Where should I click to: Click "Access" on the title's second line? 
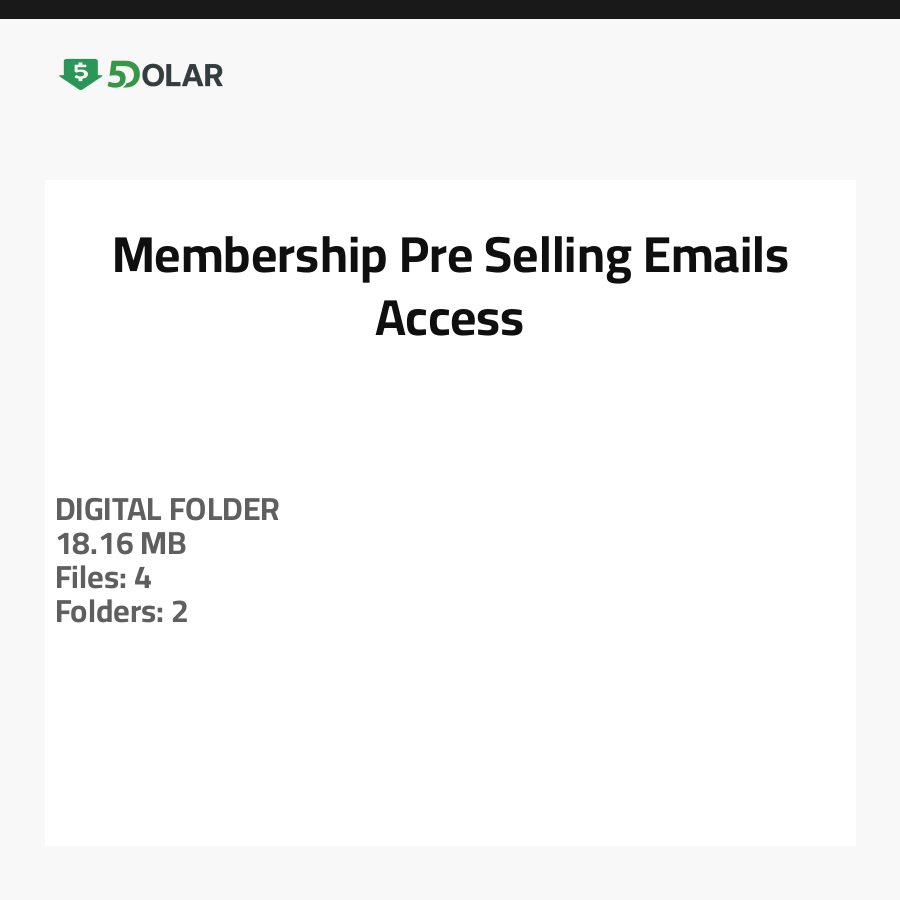[x=449, y=319]
